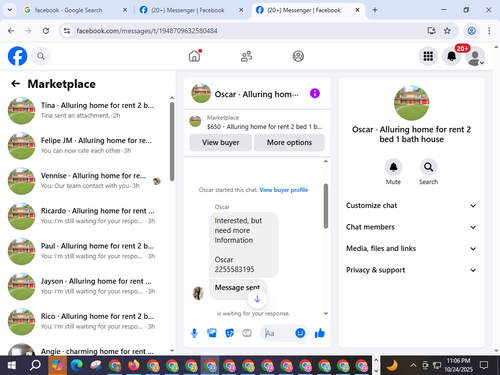Go to the Home feed icon
Image resolution: width=500 pixels, height=375 pixels.
click(x=194, y=56)
